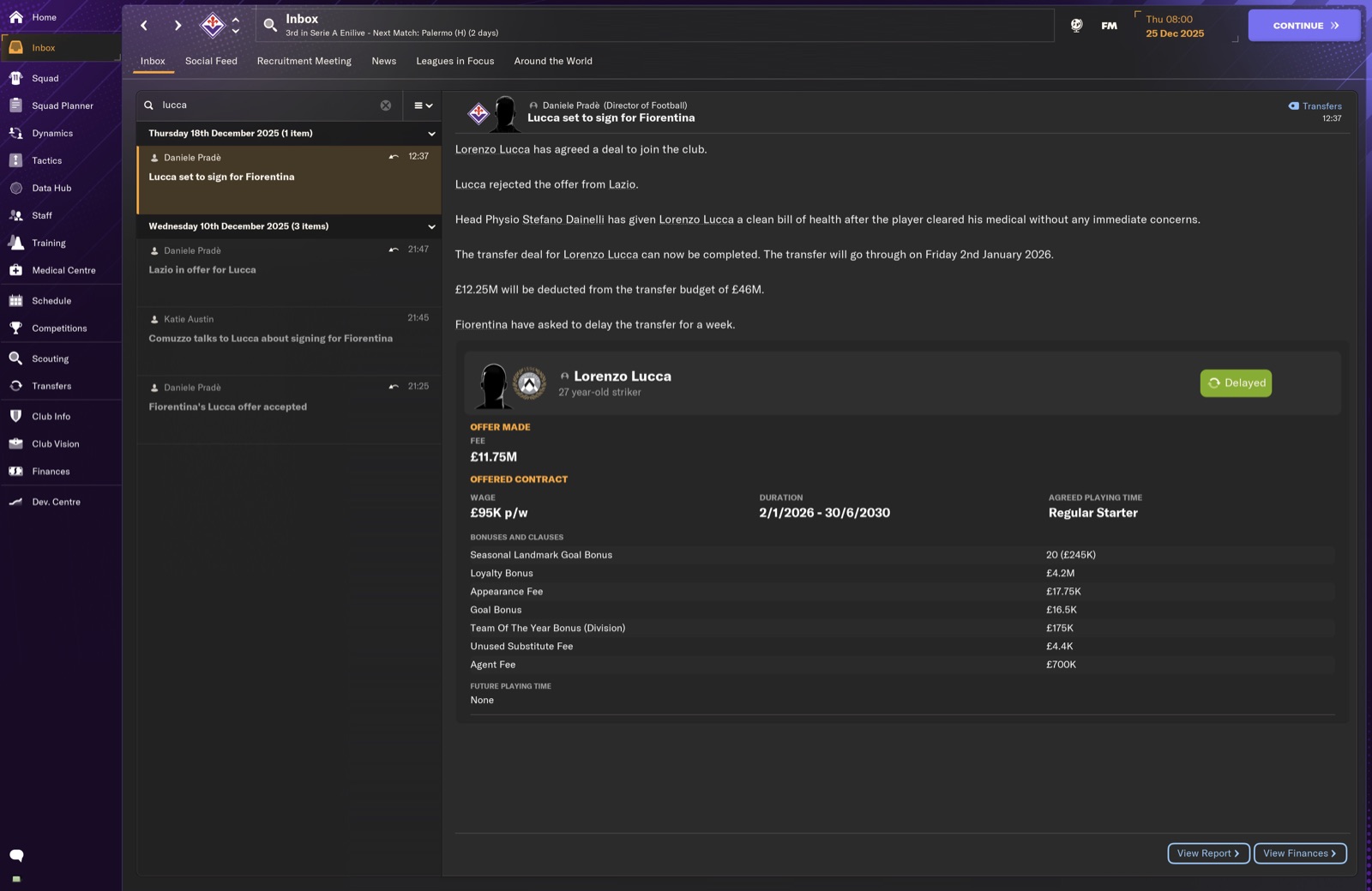Viewport: 1372px width, 891px height.
Task: Open the Club Info shield icon
Action: (15, 416)
